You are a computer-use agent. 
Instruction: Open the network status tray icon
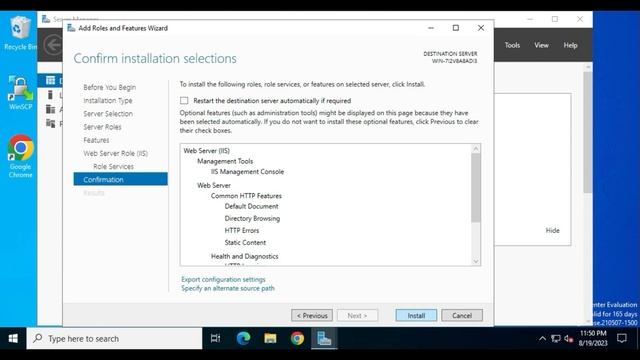556,338
